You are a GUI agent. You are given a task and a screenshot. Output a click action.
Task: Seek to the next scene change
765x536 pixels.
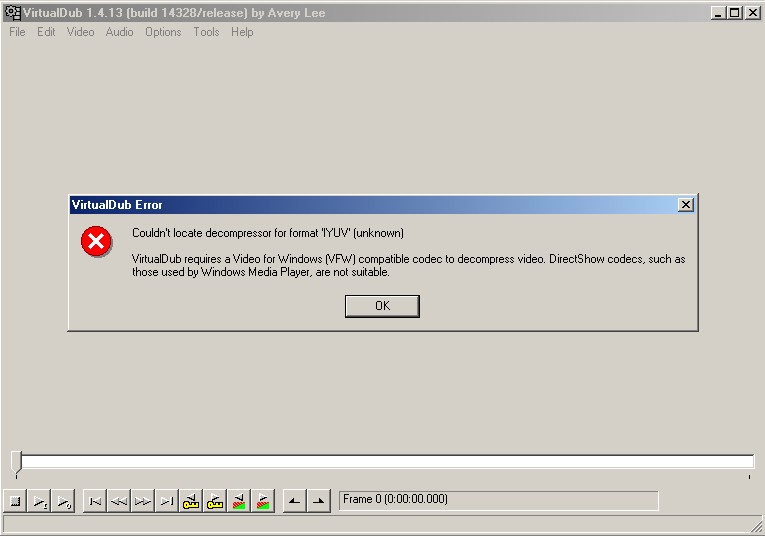pos(263,501)
